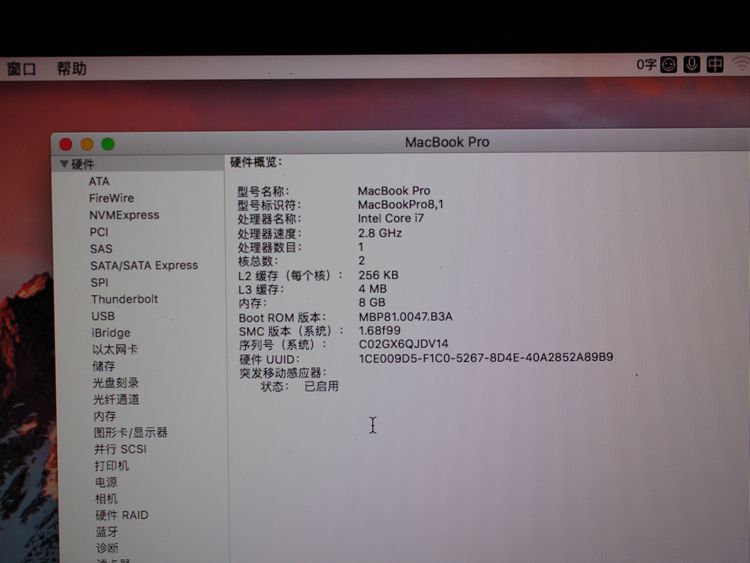This screenshot has height=563, width=750.
Task: Select SPI in the sidebar
Action: coord(99,283)
